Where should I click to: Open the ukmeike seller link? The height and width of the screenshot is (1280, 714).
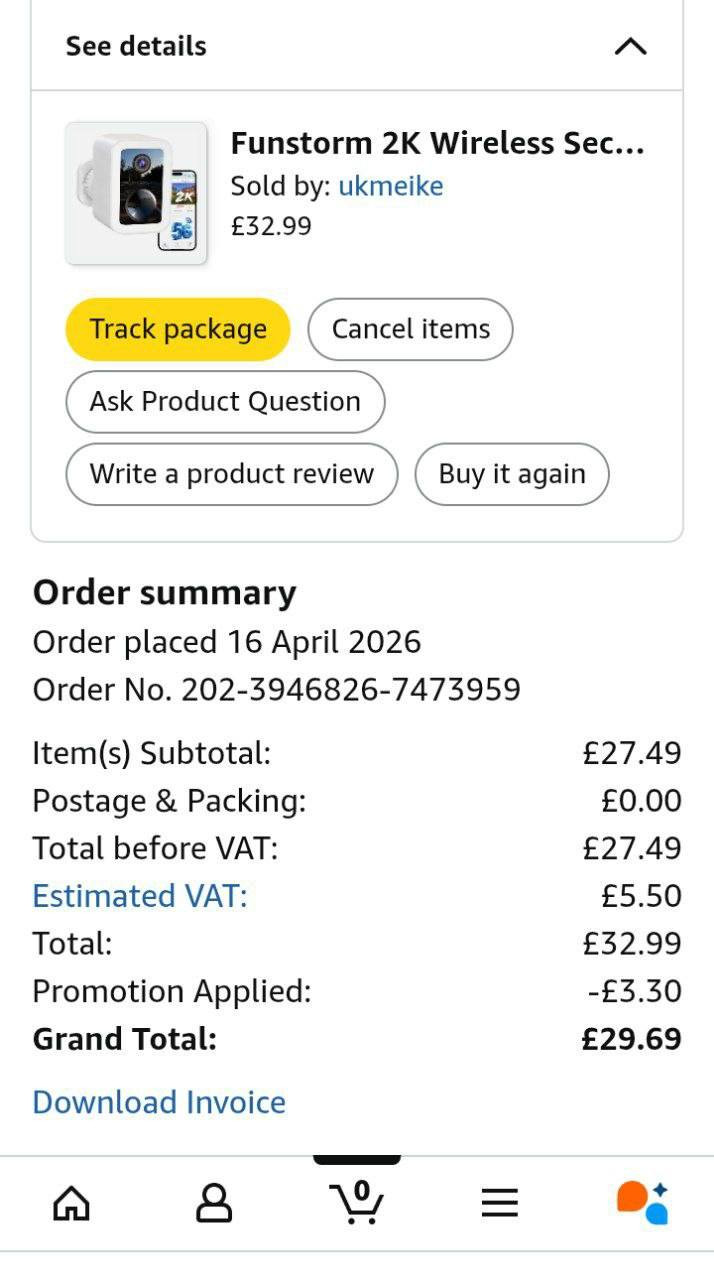391,186
